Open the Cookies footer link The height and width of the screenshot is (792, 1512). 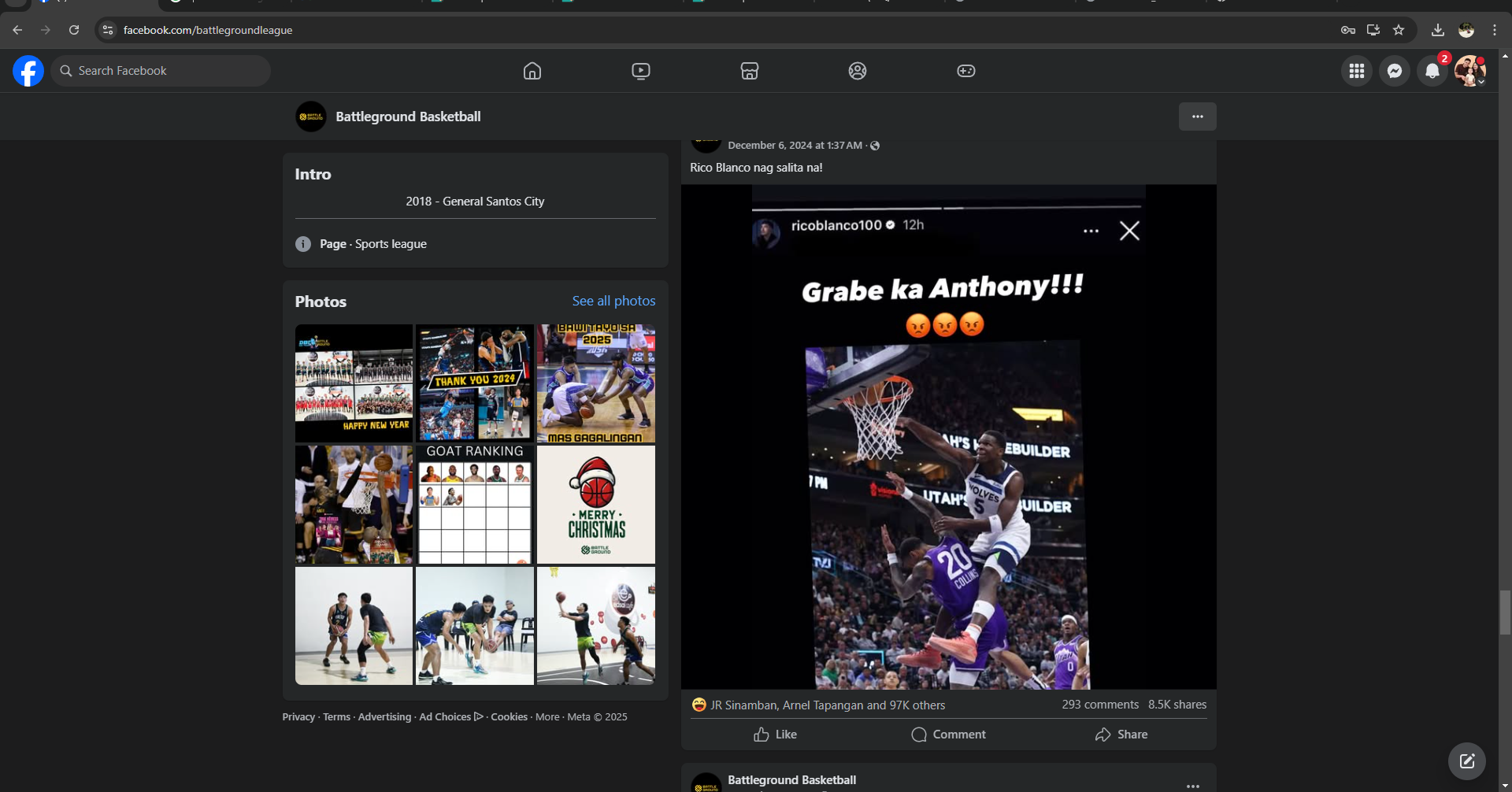point(509,717)
